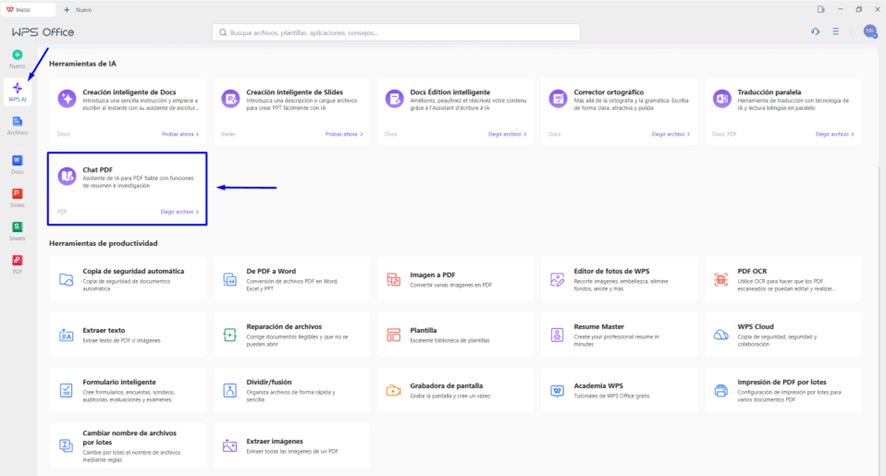The height and width of the screenshot is (476, 886).
Task: Open a new tab with Nuevo
Action: [78, 10]
